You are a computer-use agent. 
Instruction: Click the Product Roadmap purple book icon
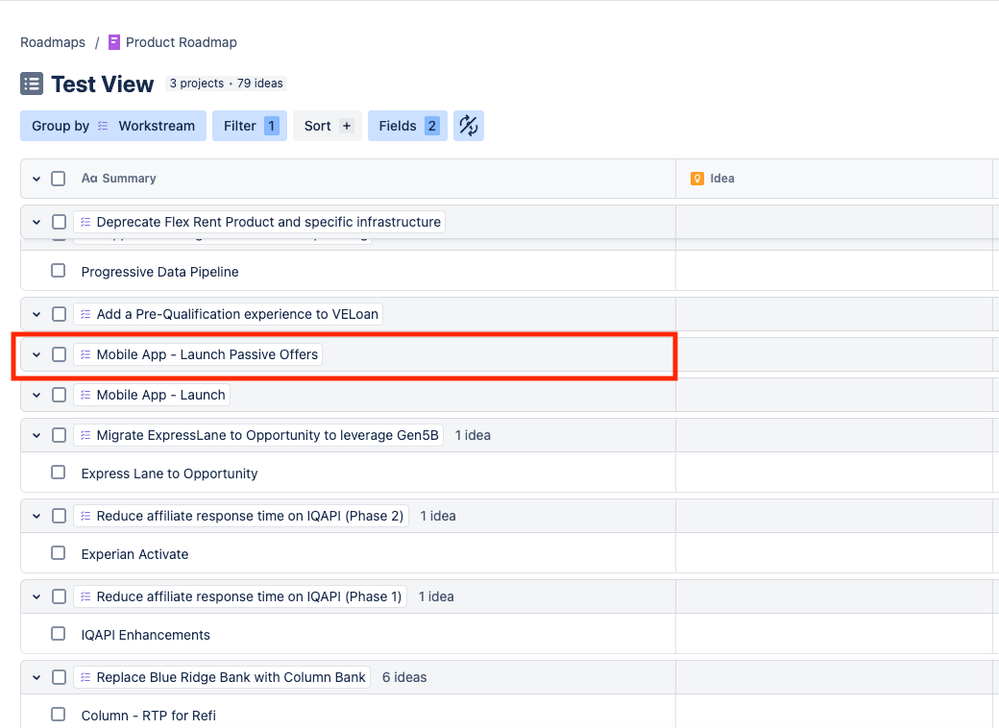pos(114,42)
